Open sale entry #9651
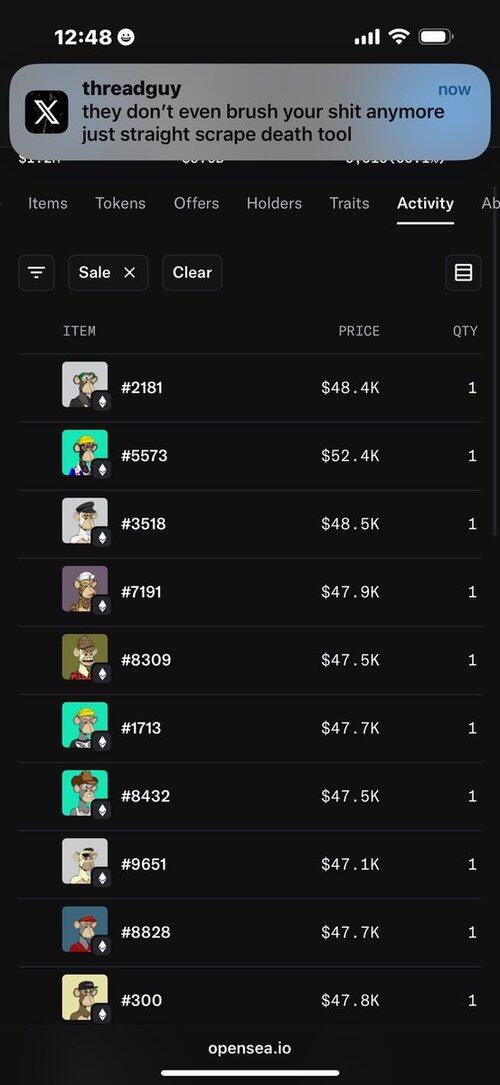500x1085 pixels. click(250, 864)
